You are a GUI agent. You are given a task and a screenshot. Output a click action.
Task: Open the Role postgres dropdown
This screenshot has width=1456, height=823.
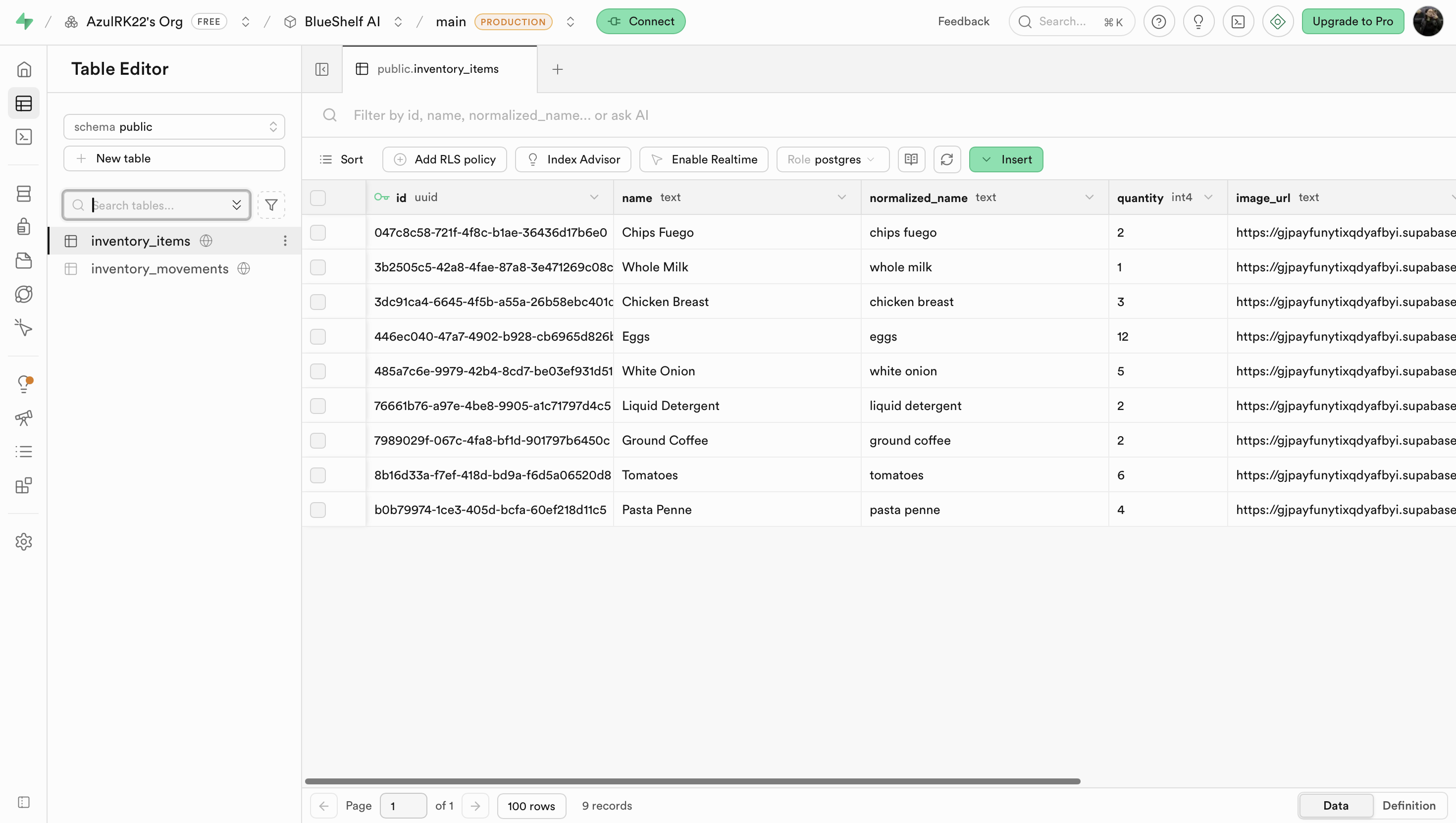pyautogui.click(x=832, y=159)
